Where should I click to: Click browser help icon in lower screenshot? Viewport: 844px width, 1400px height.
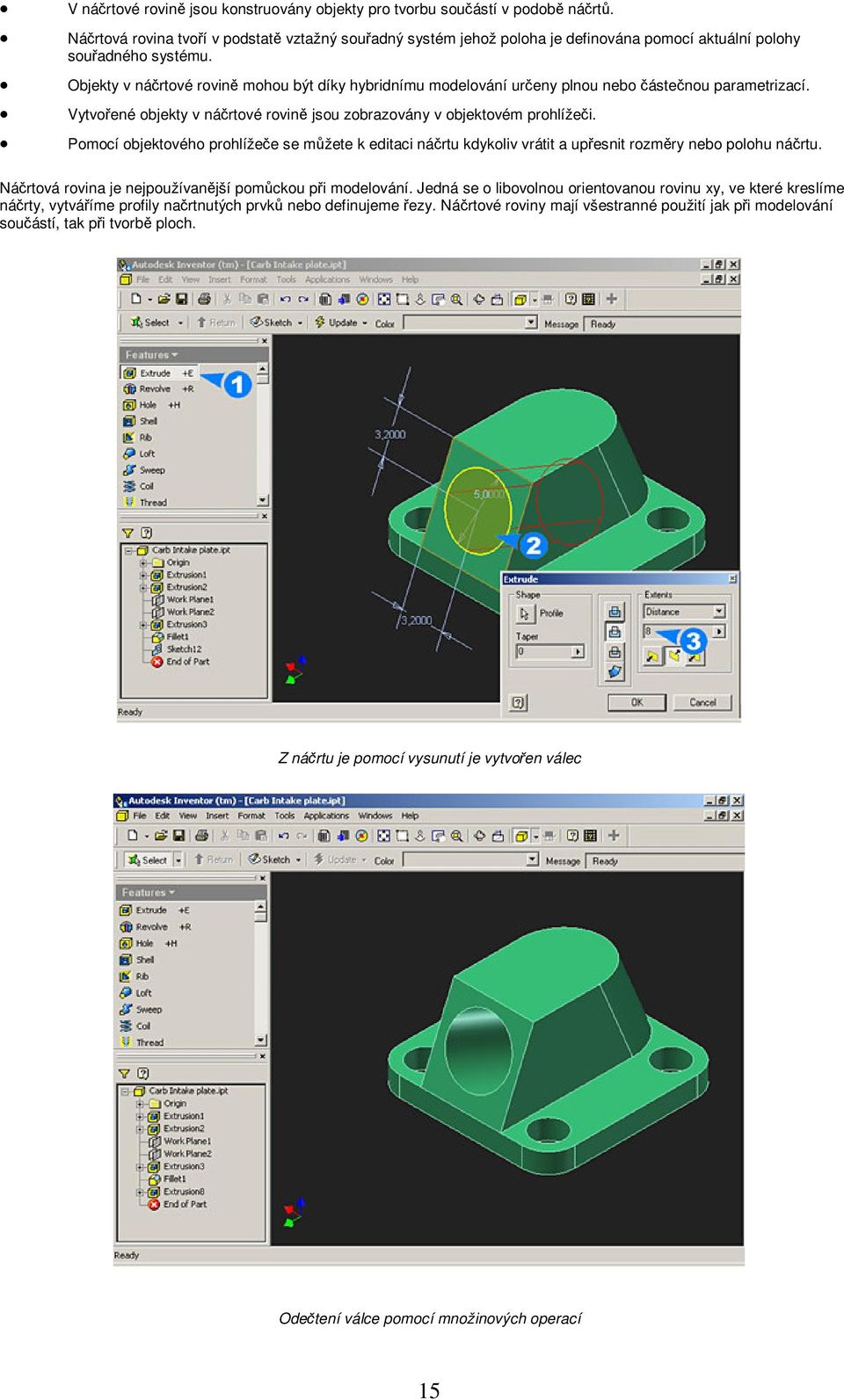pos(143,1073)
